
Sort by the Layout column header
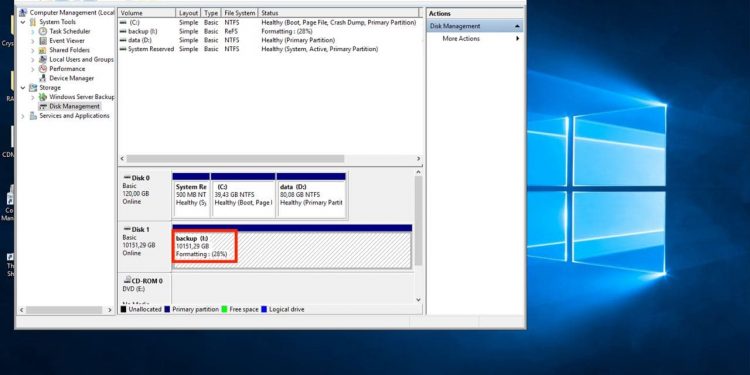[x=188, y=13]
